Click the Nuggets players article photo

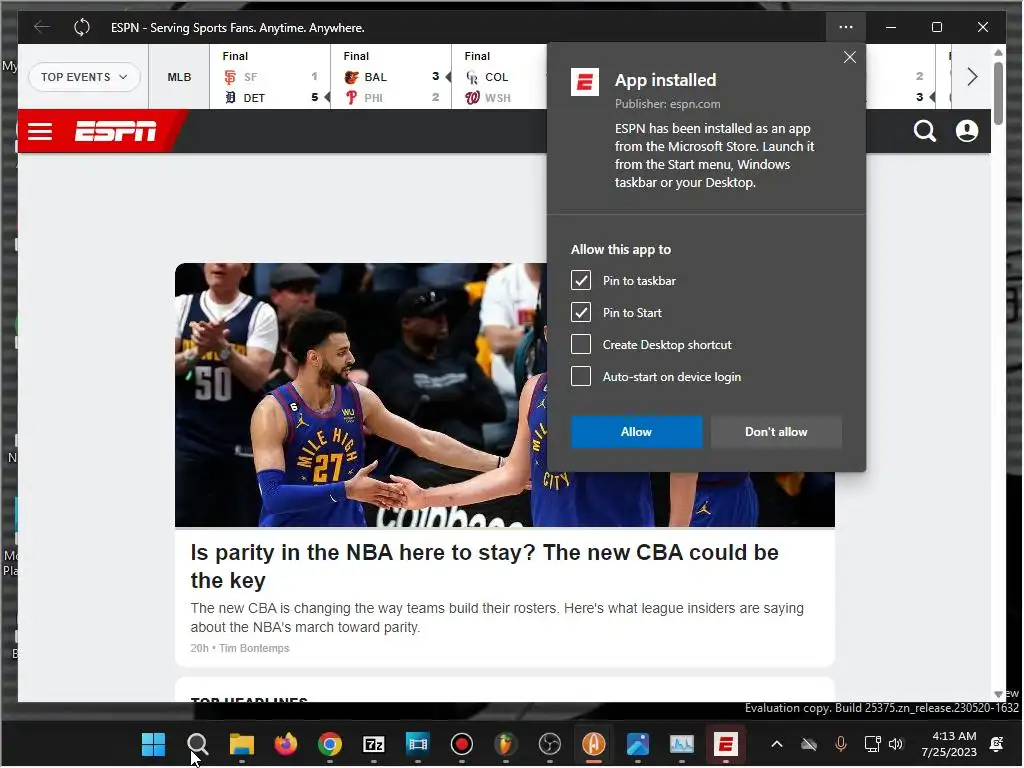tap(360, 395)
